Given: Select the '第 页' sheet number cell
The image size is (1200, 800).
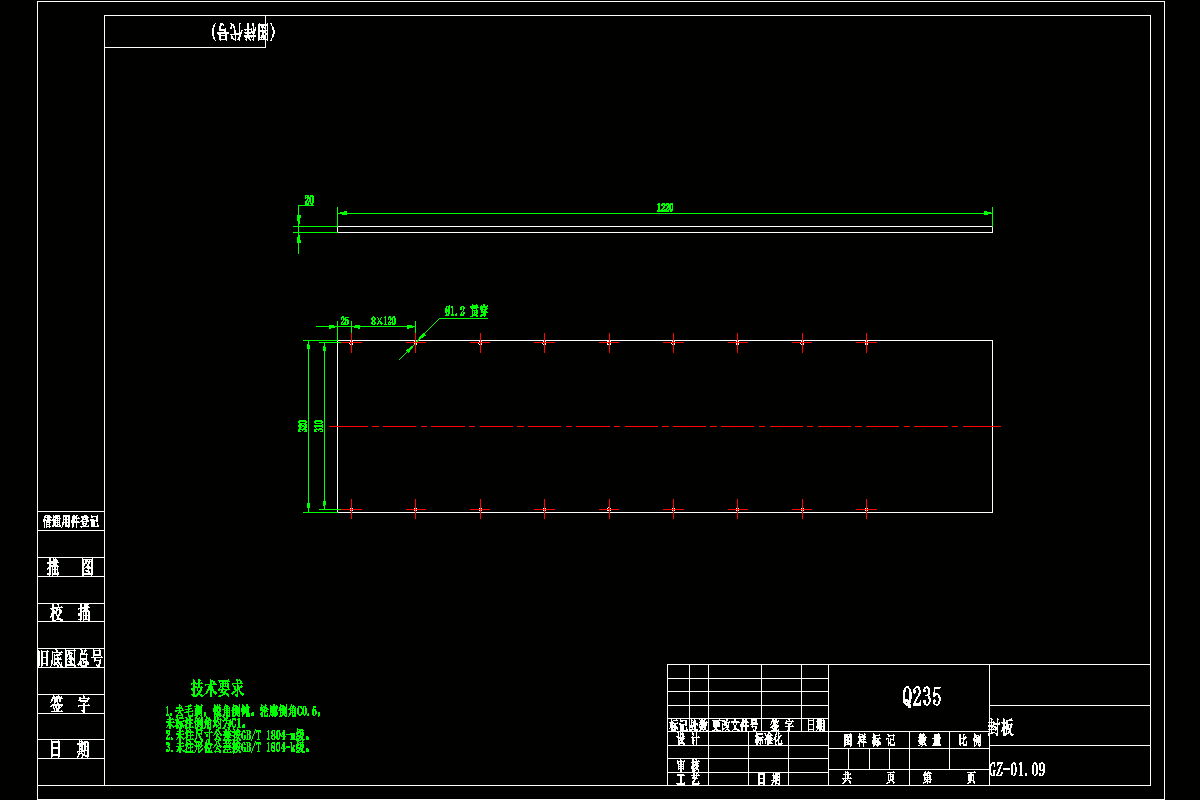Looking at the screenshot, I should pyautogui.click(x=948, y=776).
